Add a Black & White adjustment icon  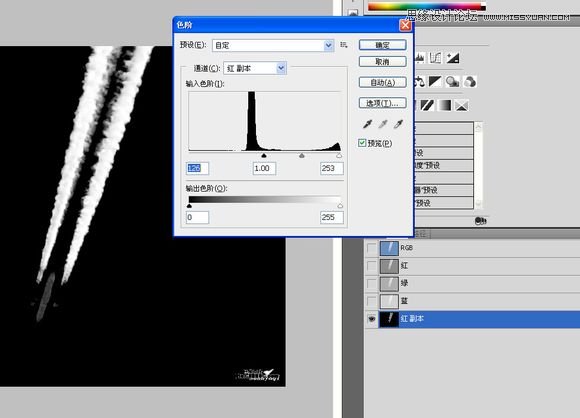point(435,81)
